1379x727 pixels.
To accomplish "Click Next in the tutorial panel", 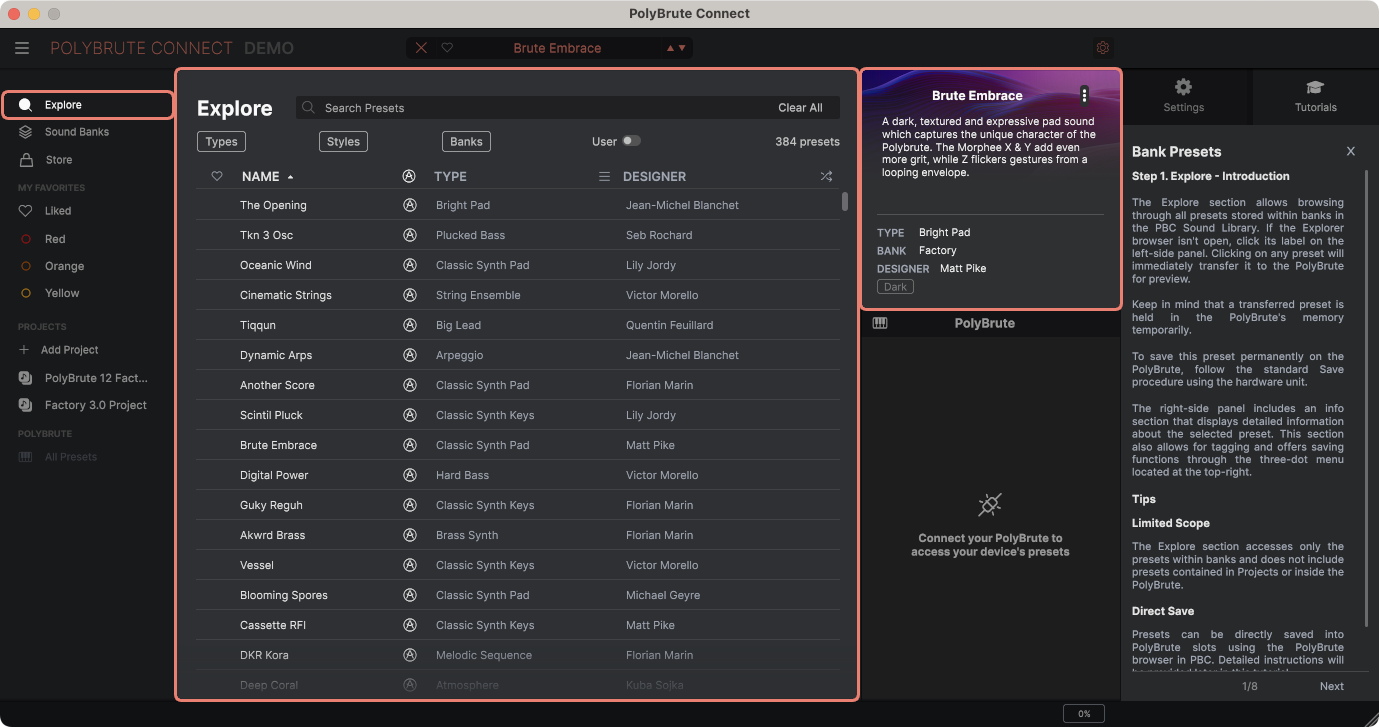I will click(x=1331, y=686).
